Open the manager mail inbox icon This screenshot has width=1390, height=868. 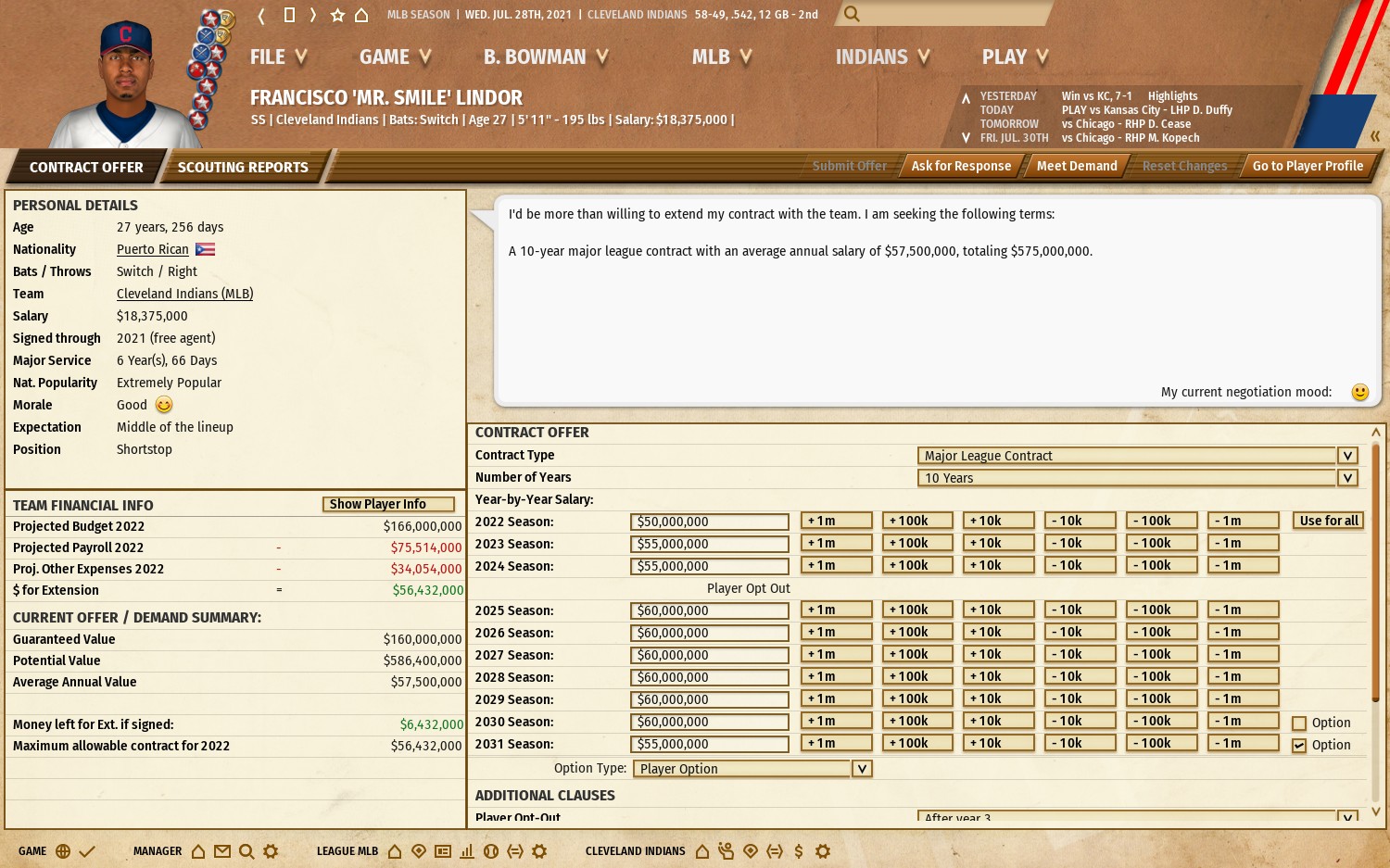pyautogui.click(x=222, y=851)
